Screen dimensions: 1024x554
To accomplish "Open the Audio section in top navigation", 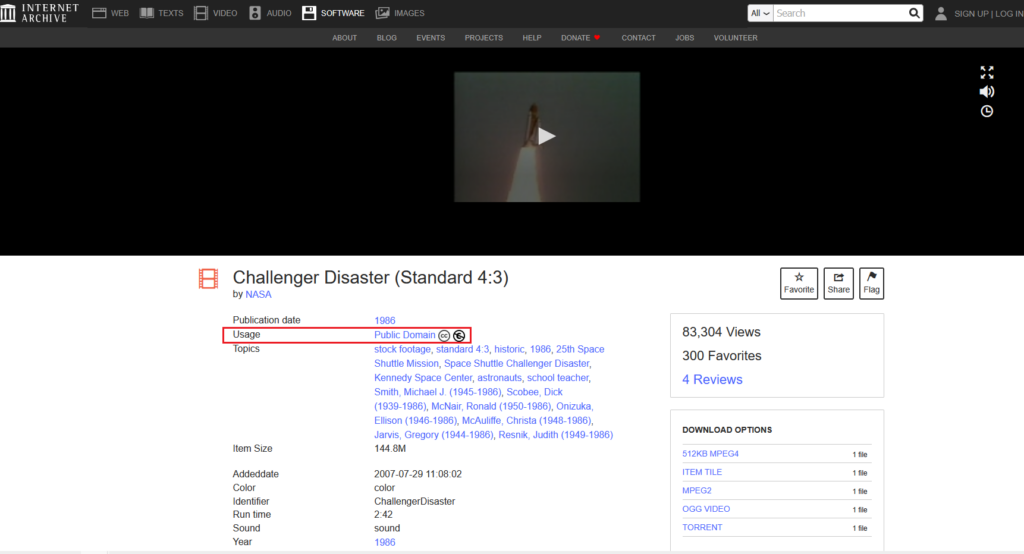I will click(x=270, y=13).
